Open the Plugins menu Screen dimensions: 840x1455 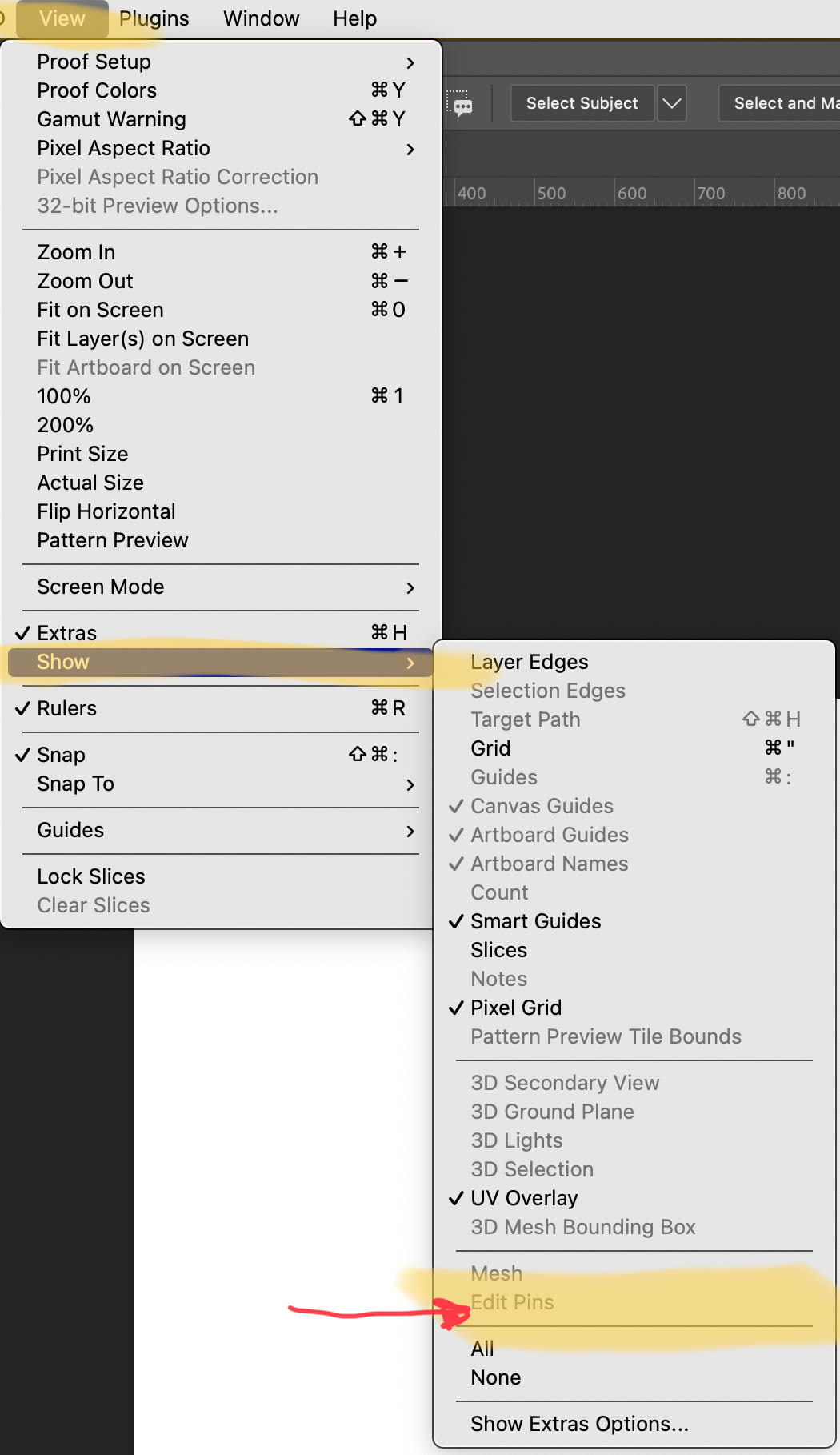154,18
